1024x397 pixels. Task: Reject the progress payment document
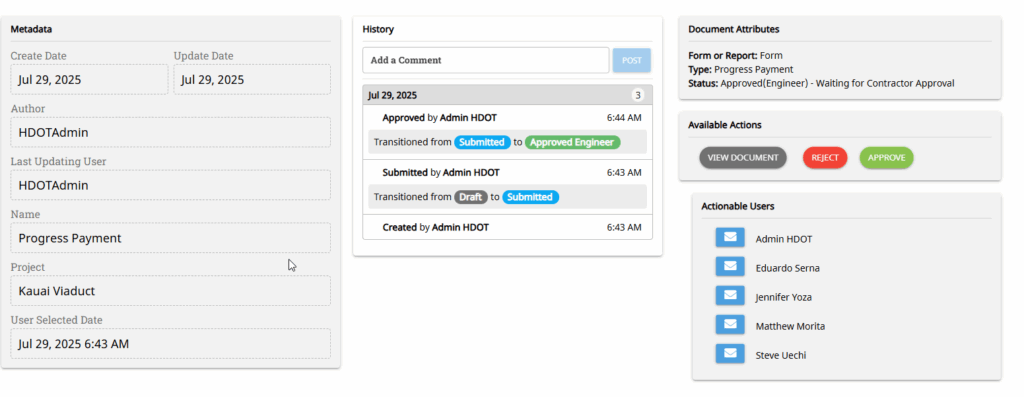point(825,157)
